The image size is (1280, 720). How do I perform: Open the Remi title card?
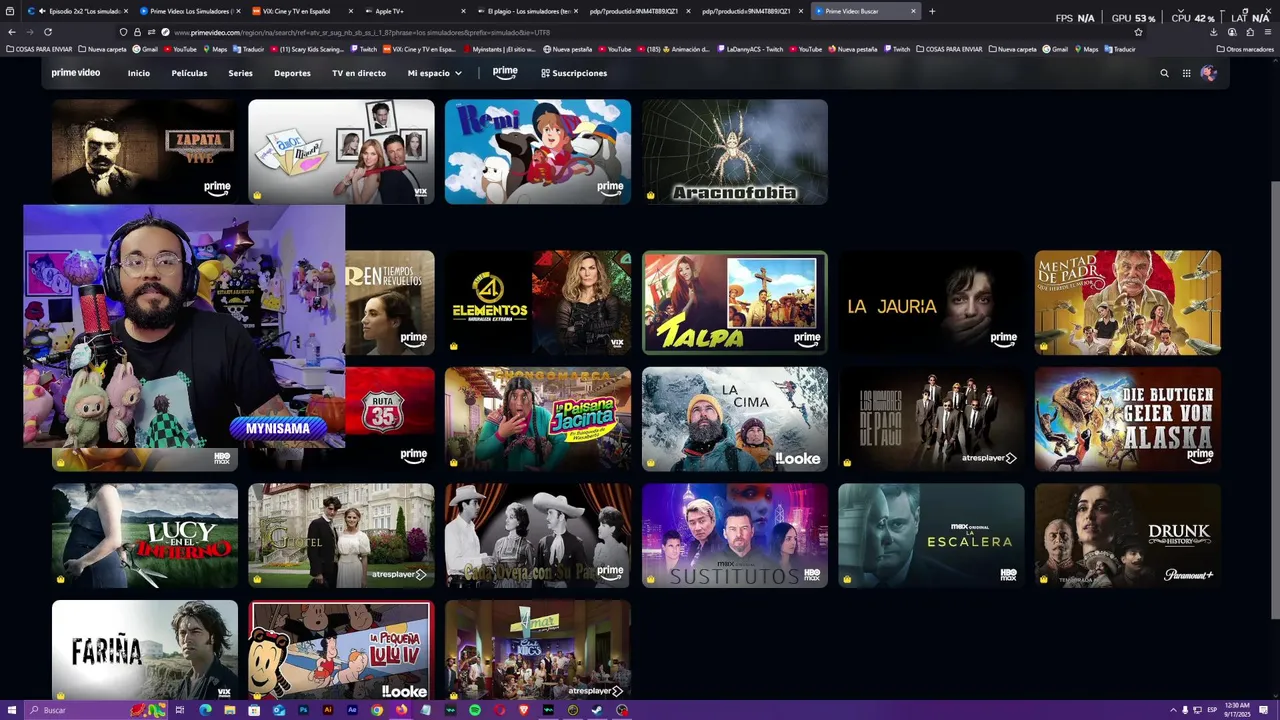click(x=538, y=151)
